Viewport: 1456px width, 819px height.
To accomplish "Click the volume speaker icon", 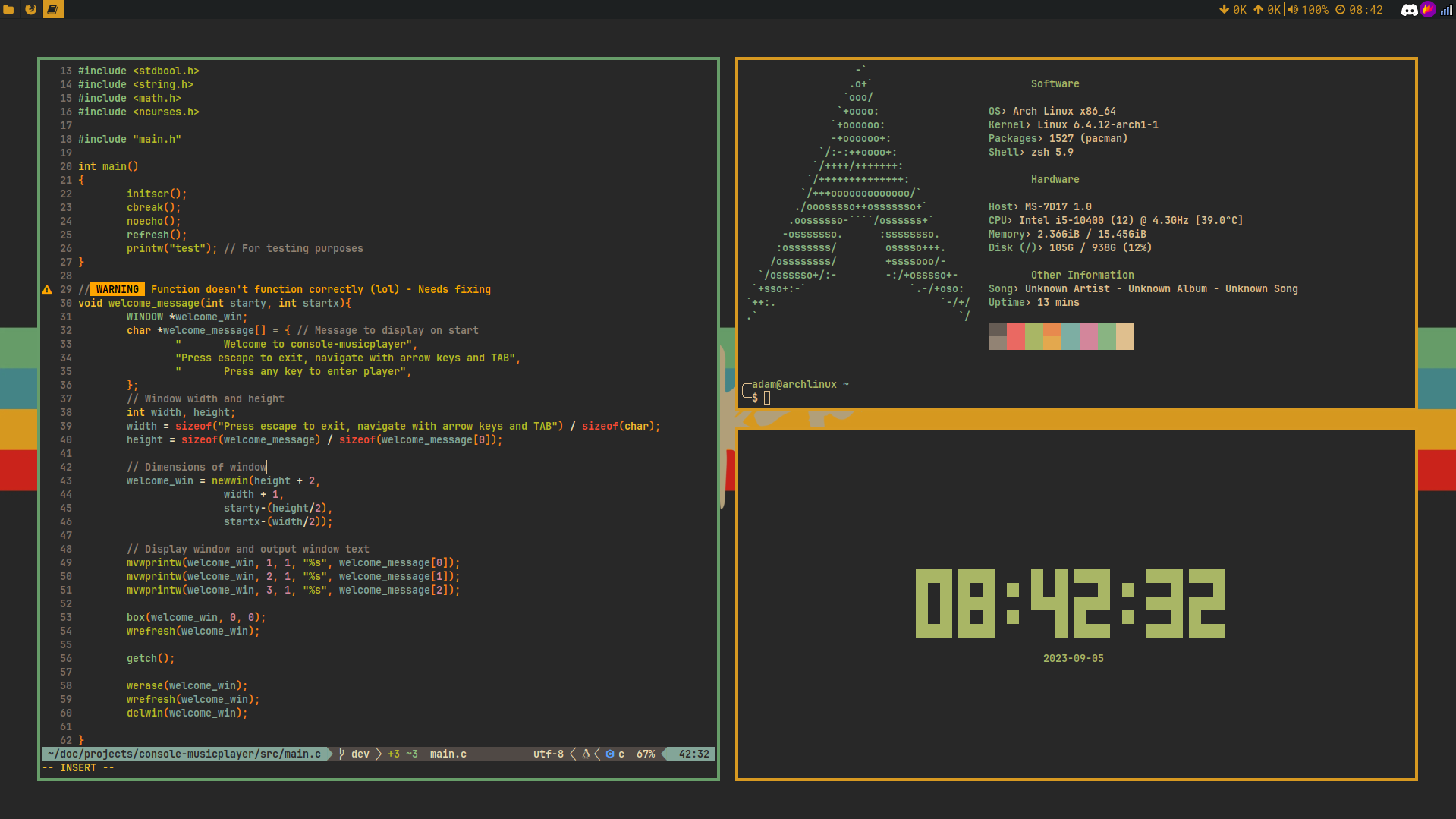I will coord(1292,10).
